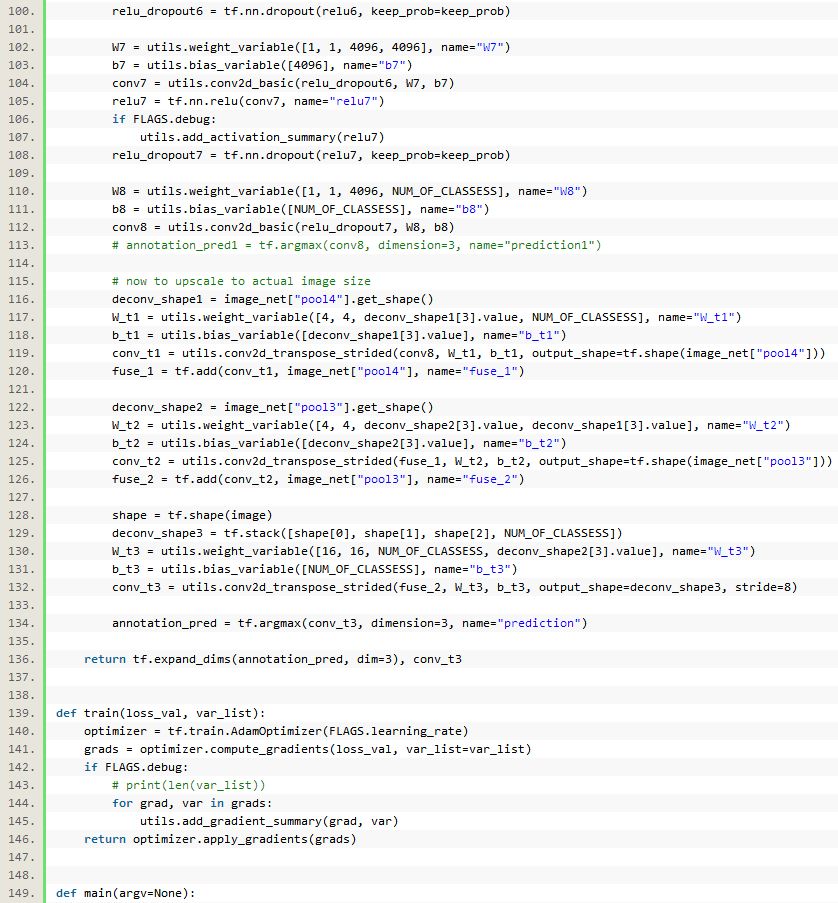The image size is (838, 903).
Task: Click comment 'now to upscale to actual image size'
Action: click(x=241, y=281)
